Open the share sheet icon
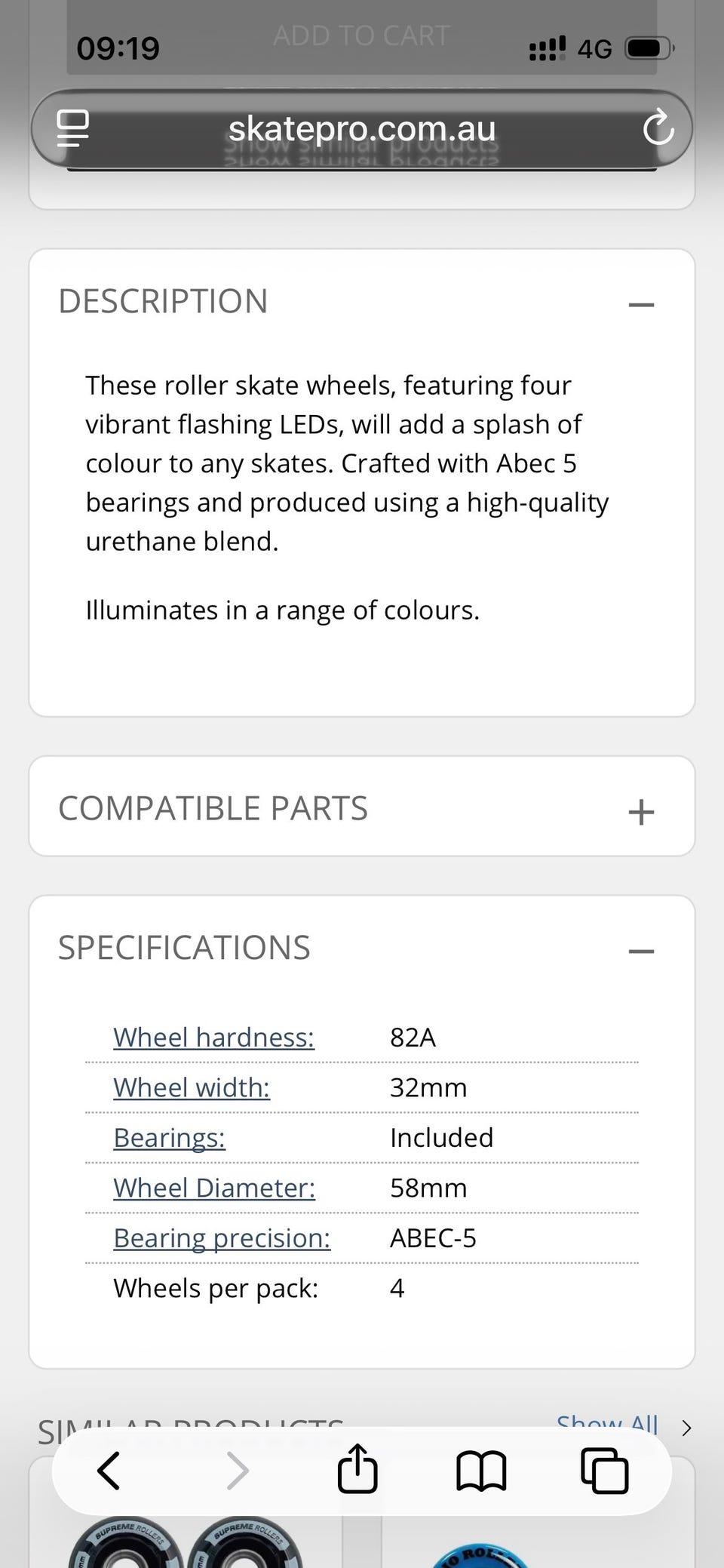The image size is (724, 1568). [357, 1468]
